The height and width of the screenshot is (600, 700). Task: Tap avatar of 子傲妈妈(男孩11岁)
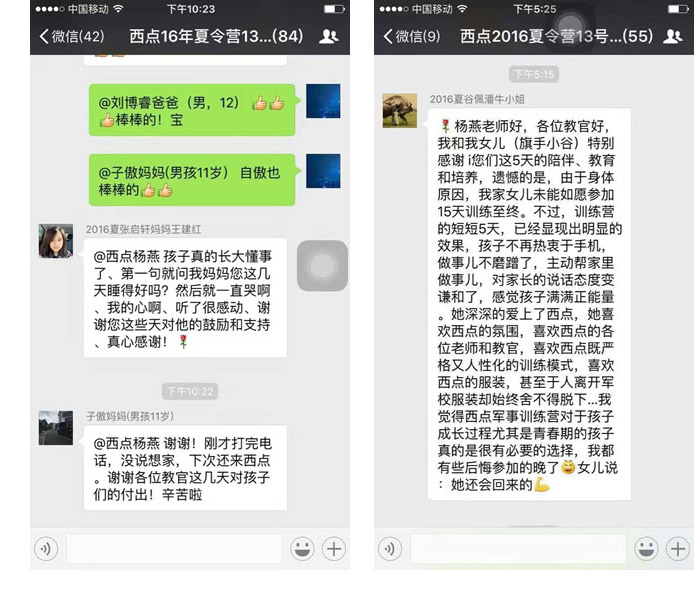[x=56, y=428]
